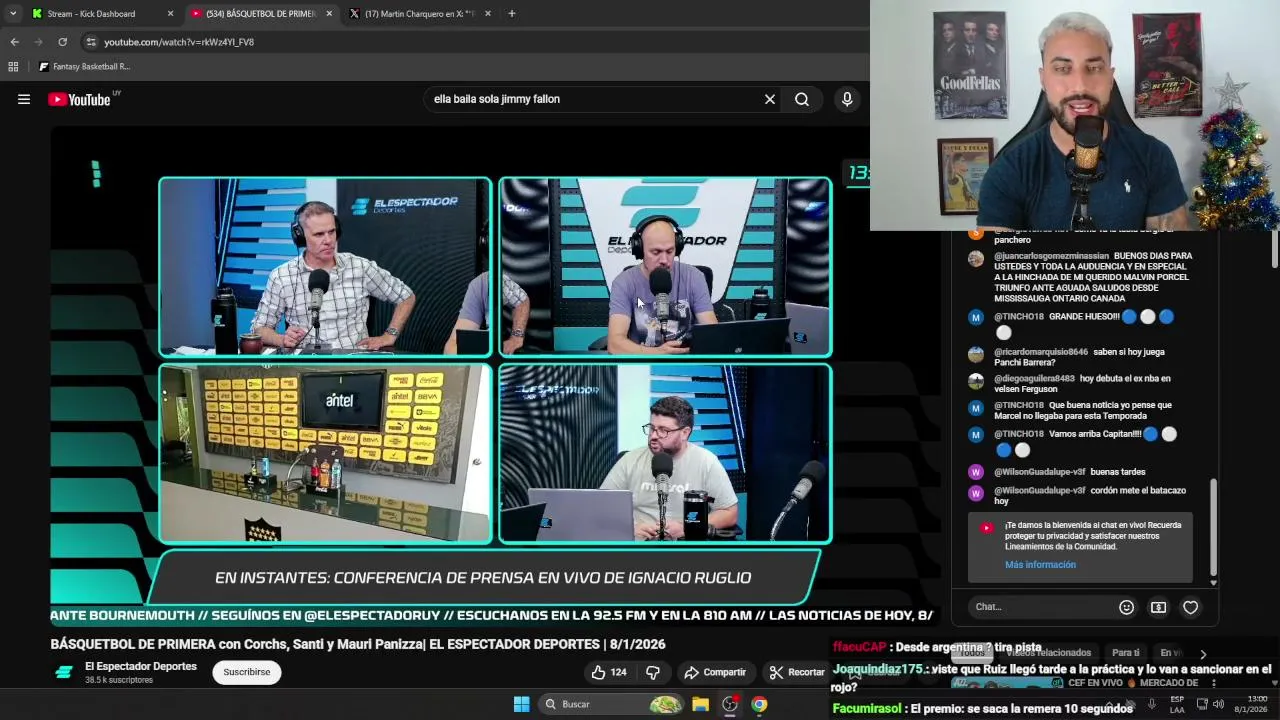1280x720 pixels.
Task: Open the Windows Start menu
Action: (521, 704)
